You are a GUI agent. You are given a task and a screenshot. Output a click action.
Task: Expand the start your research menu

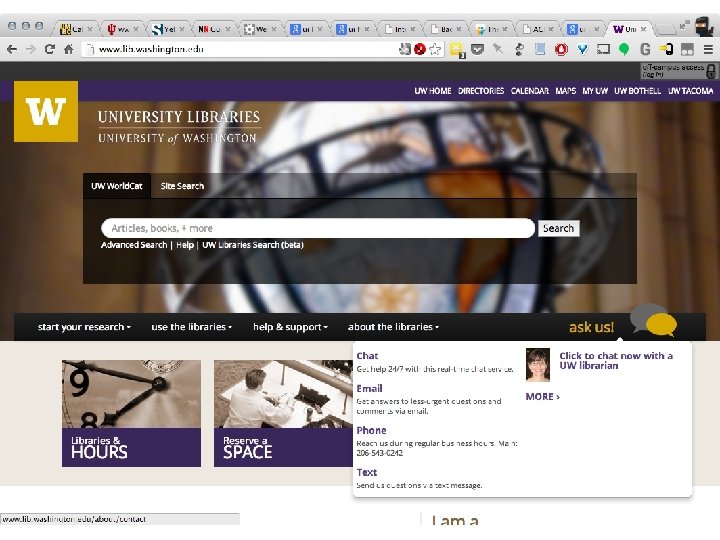(84, 327)
